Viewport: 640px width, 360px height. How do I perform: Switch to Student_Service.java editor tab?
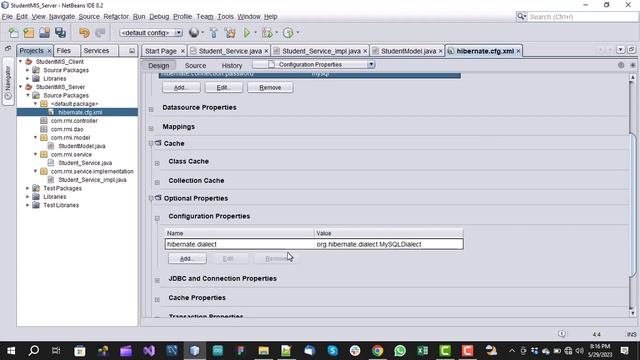[x=230, y=51]
